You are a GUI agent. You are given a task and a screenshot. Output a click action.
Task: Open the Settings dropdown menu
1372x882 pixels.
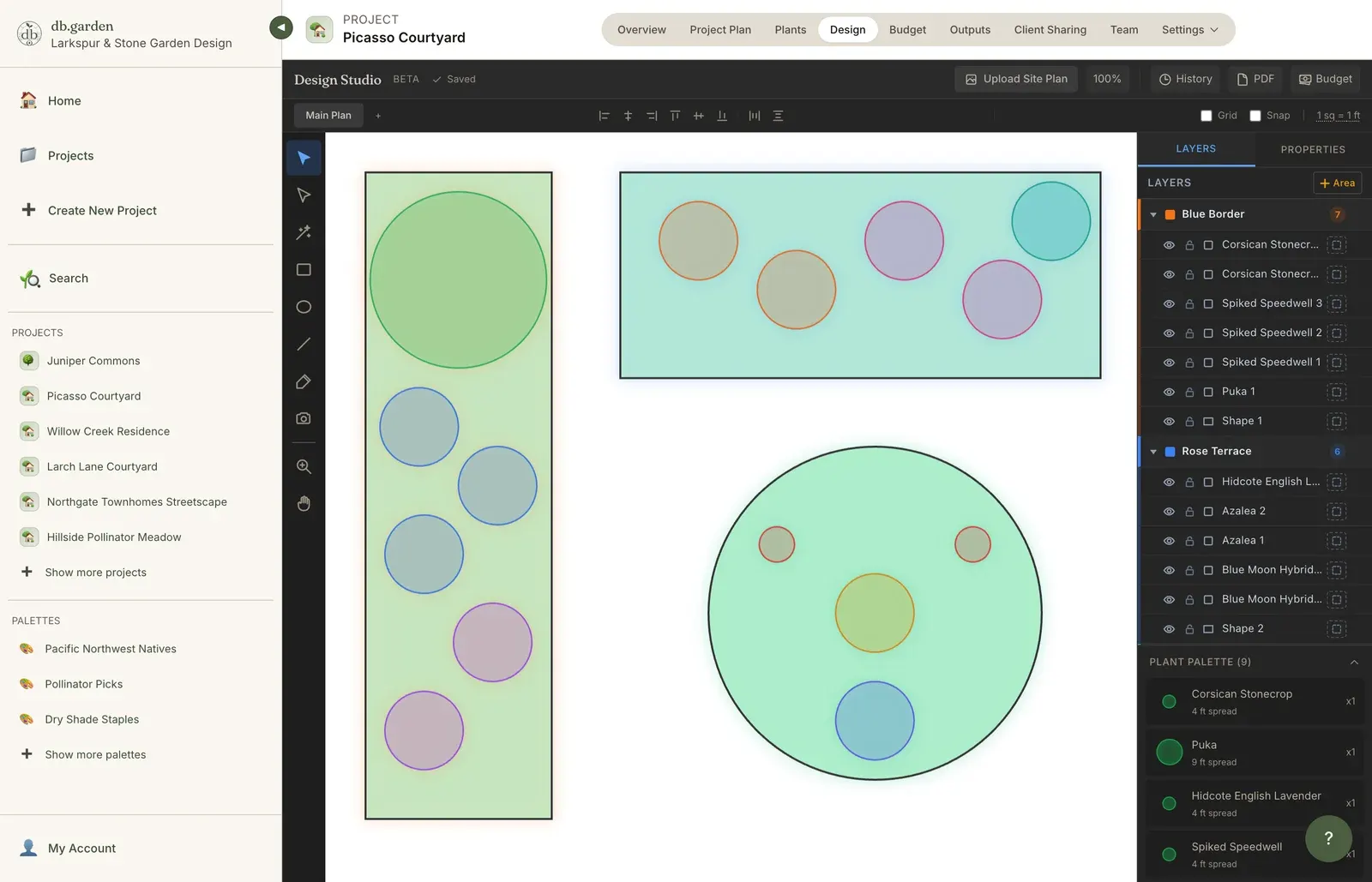[1189, 30]
